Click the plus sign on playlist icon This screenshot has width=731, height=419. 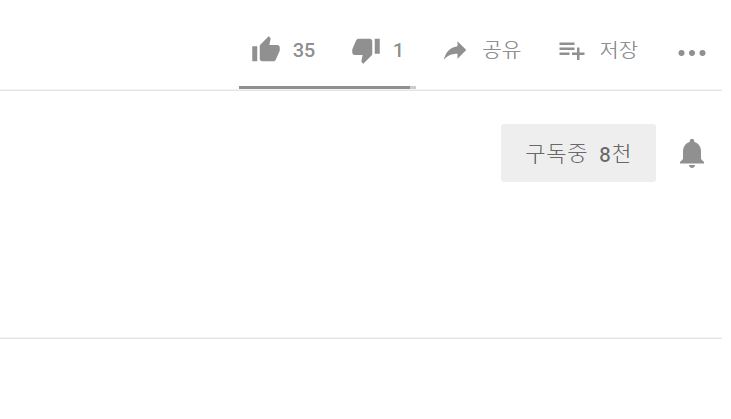pos(578,55)
